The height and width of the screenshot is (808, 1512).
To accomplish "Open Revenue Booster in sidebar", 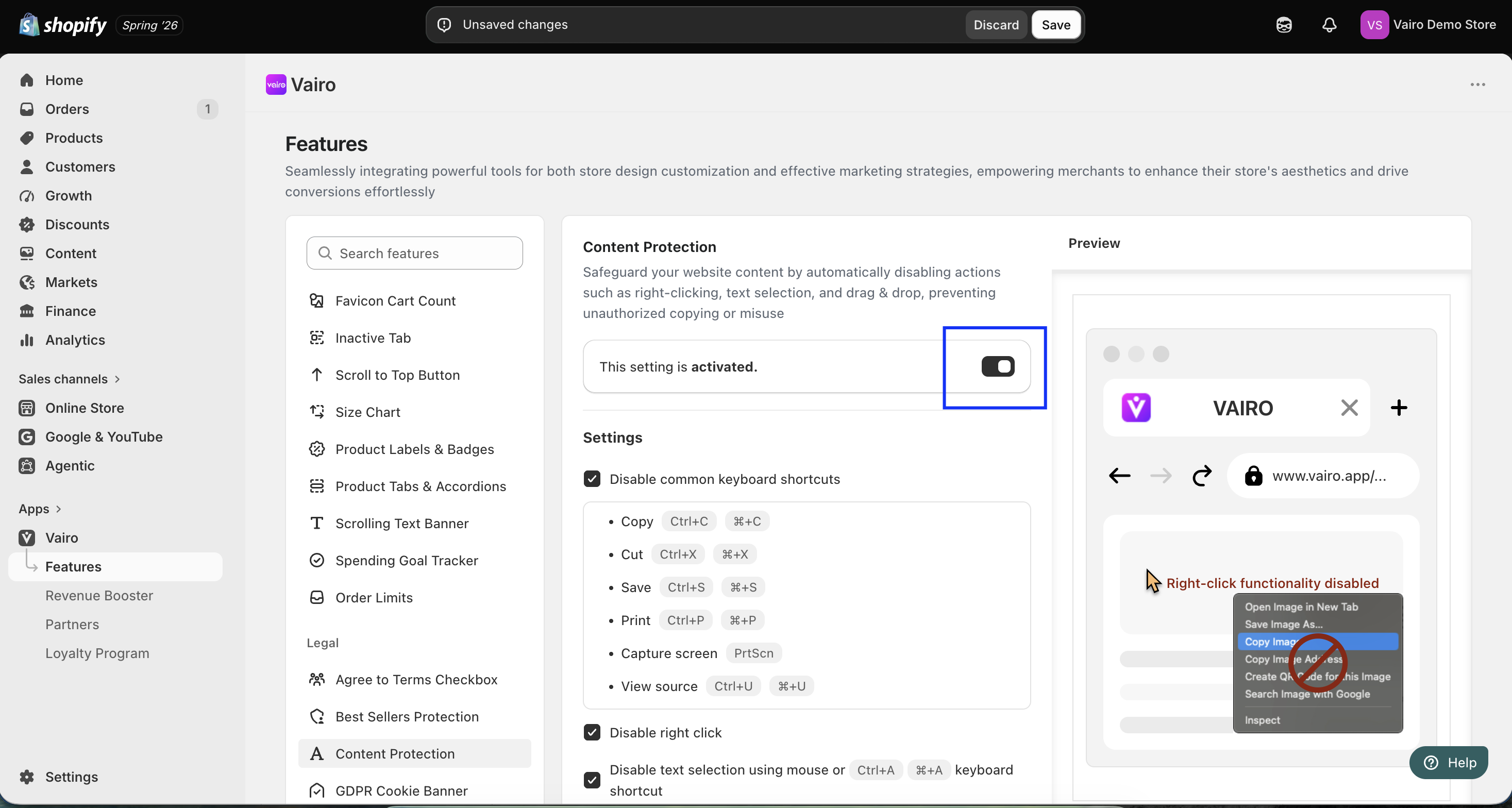I will click(x=99, y=595).
